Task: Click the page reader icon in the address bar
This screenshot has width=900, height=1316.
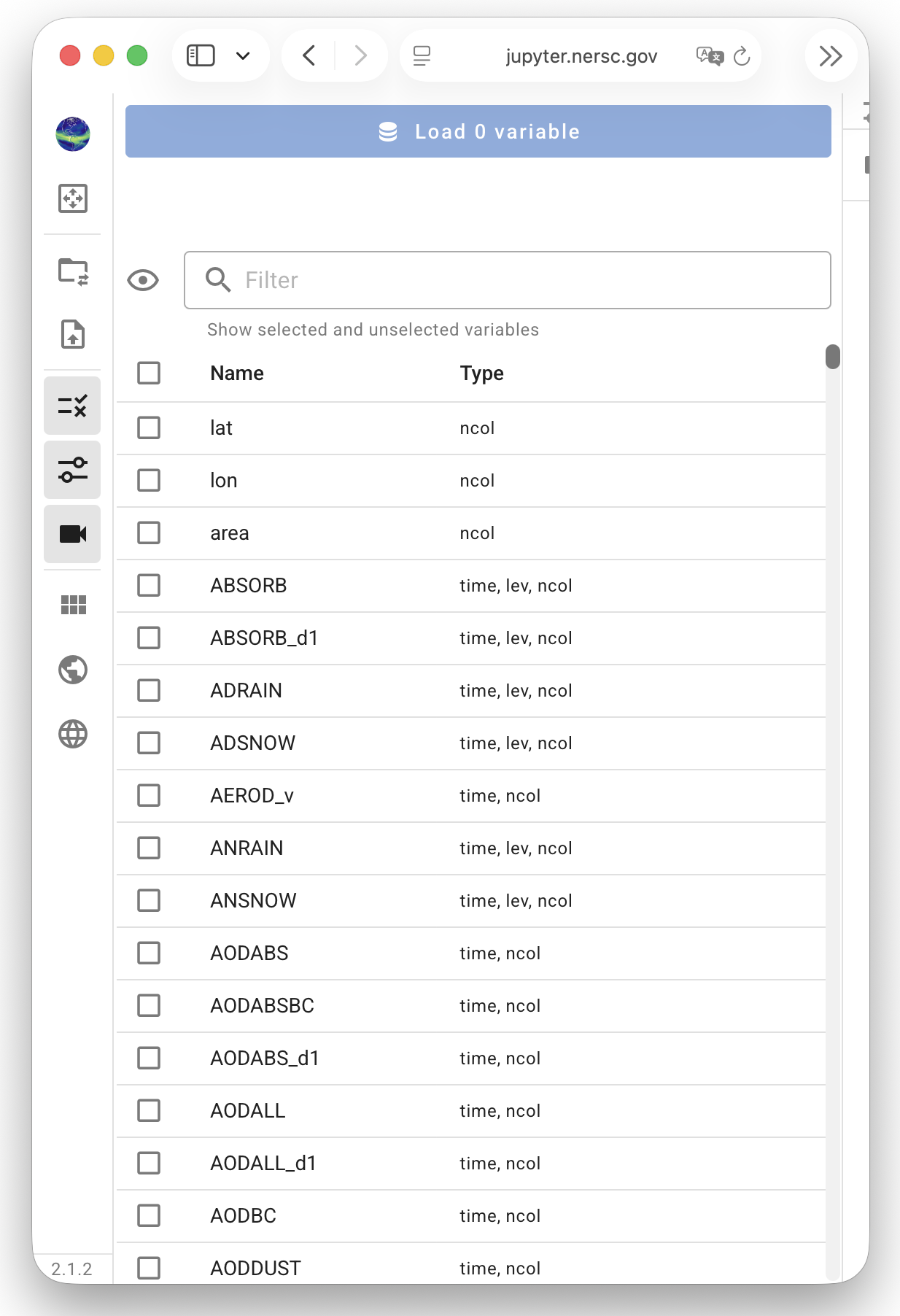Action: 422,55
